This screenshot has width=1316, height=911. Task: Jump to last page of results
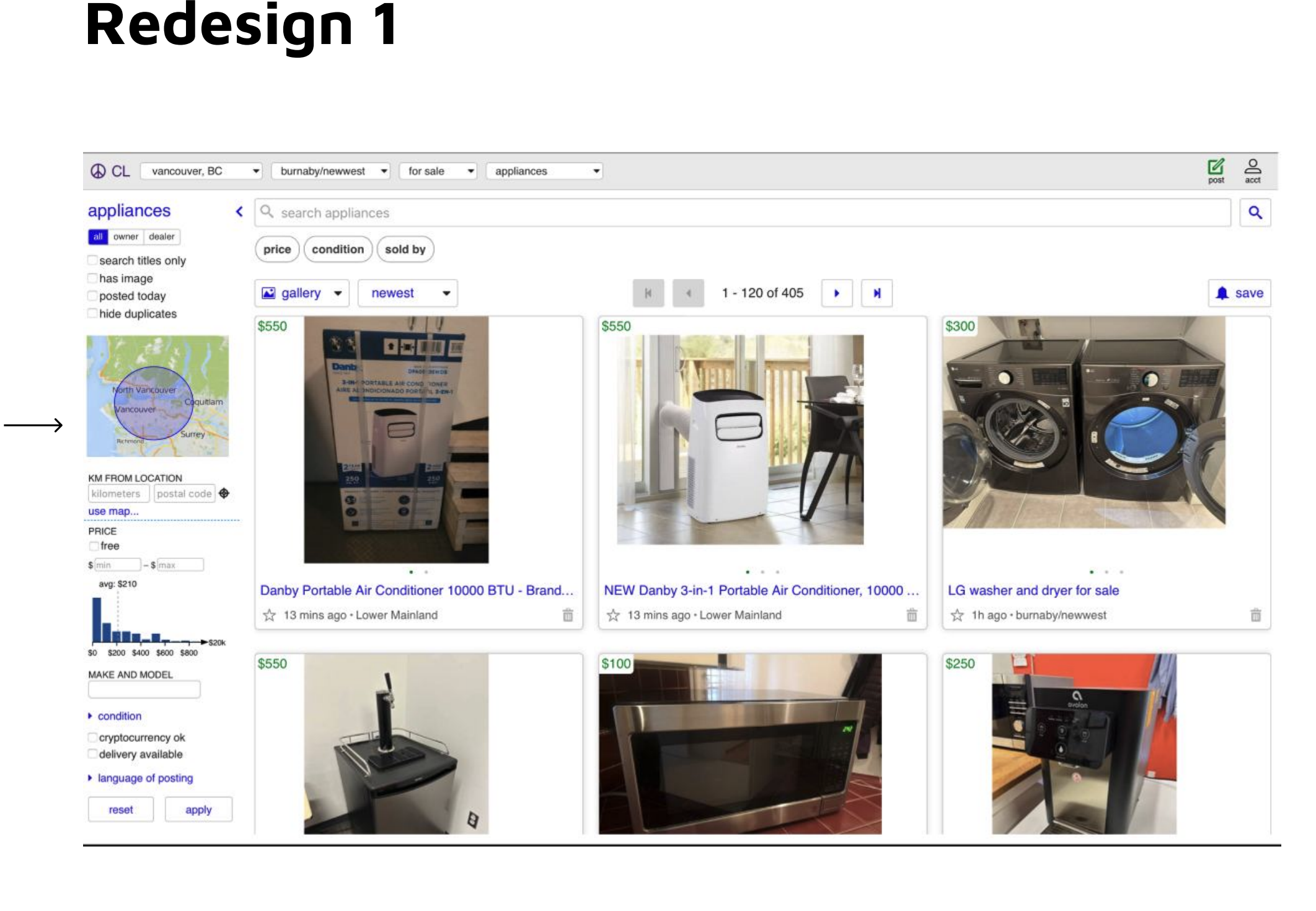(x=877, y=293)
